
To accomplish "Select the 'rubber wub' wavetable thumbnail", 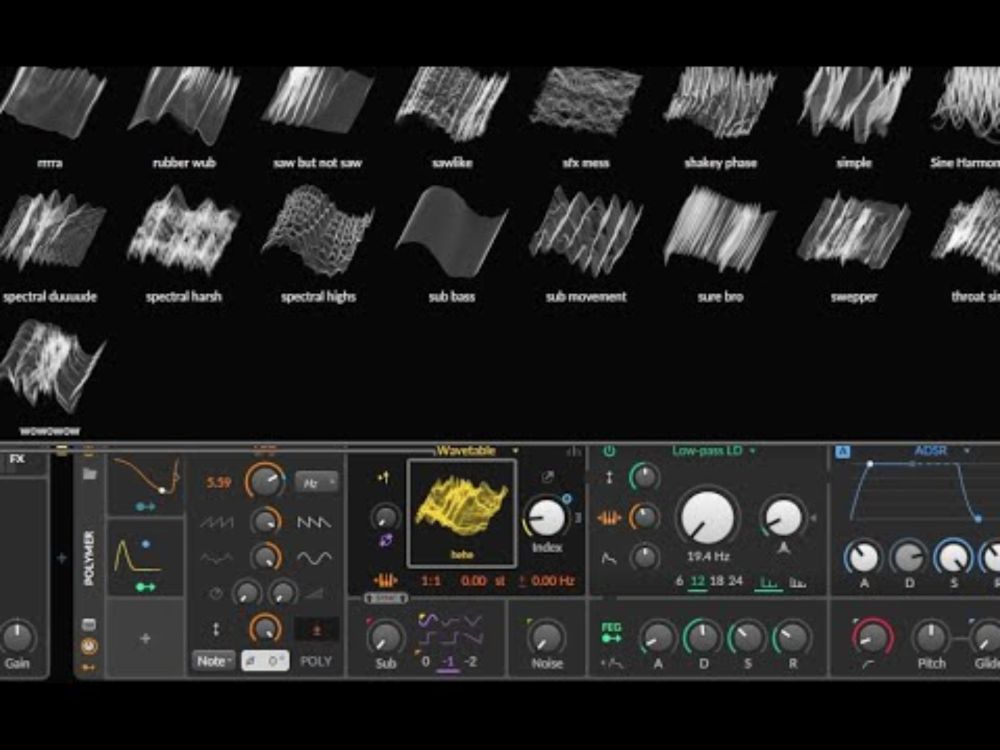I will [x=184, y=105].
